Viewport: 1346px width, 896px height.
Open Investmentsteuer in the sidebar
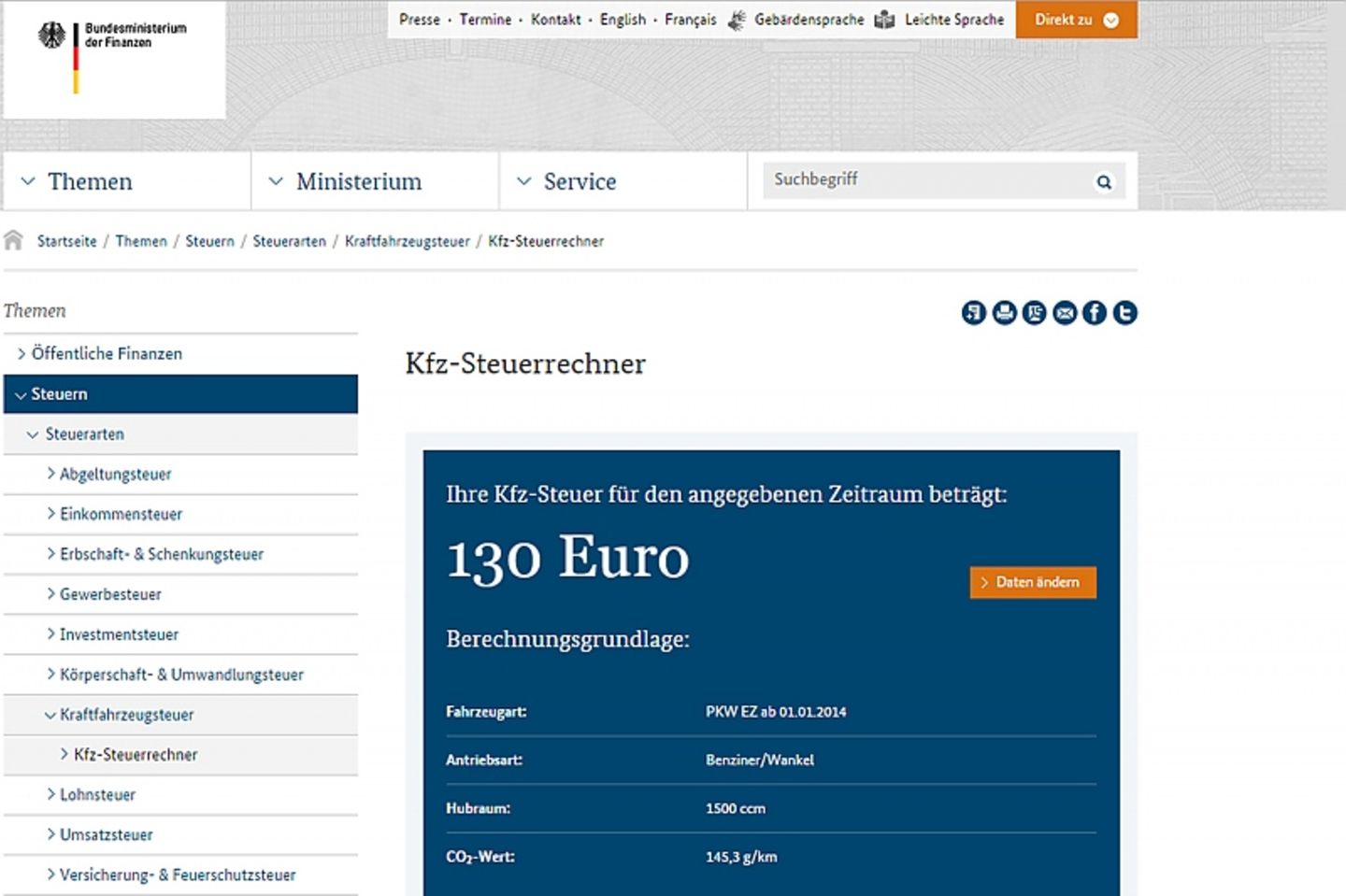click(180, 634)
